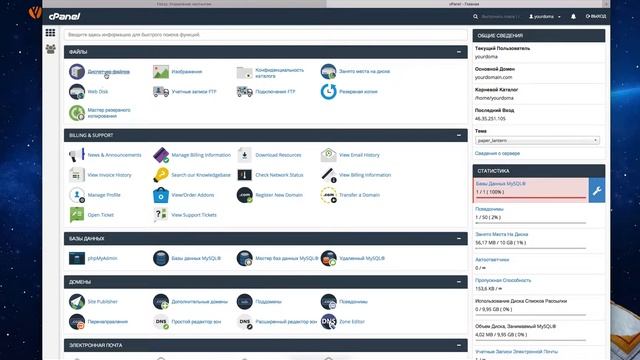The width and height of the screenshot is (640, 360).
Task: Open the Web Disk icon
Action: (77, 91)
